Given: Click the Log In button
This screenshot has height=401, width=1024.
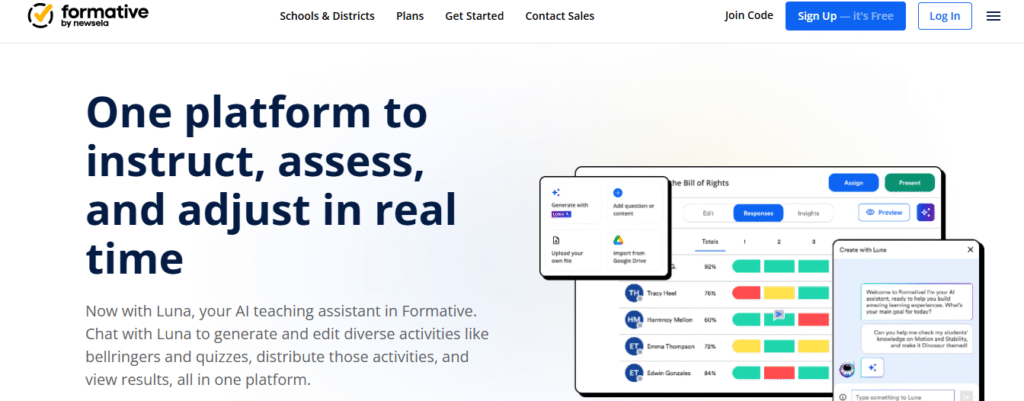Looking at the screenshot, I should (944, 16).
